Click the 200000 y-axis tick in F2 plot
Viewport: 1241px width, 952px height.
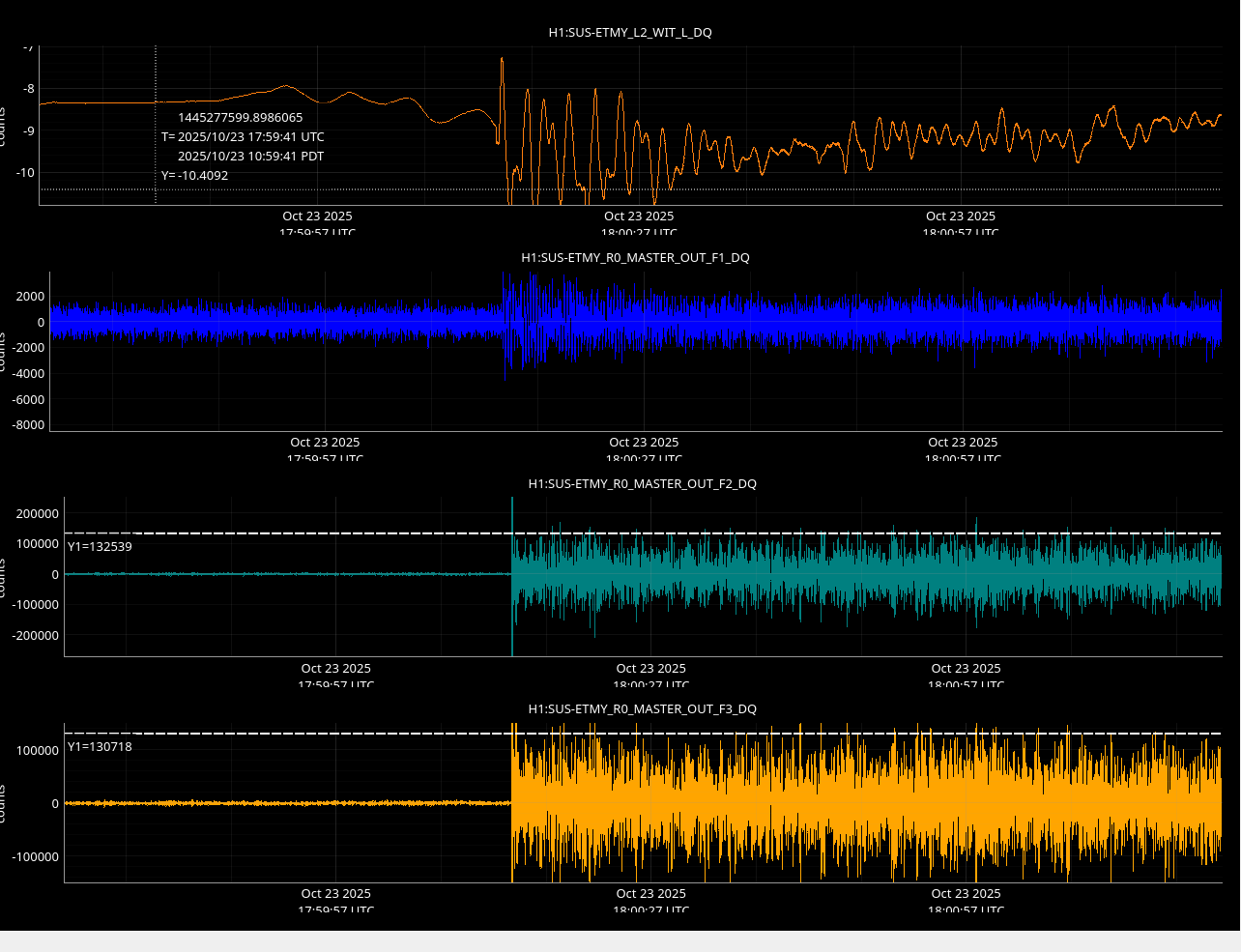coord(37,514)
